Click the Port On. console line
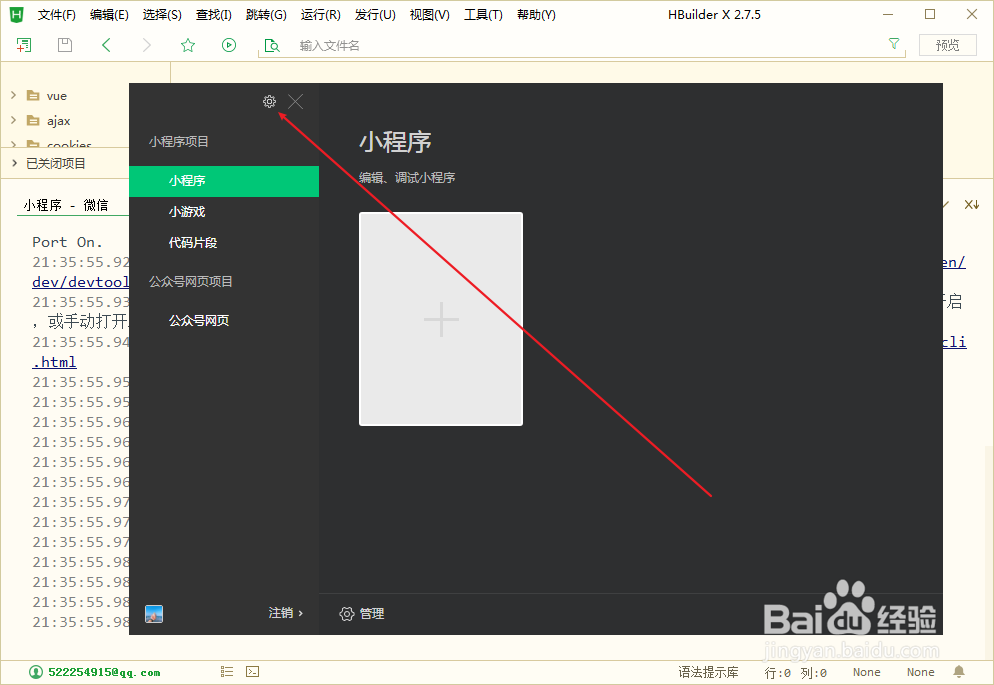Image resolution: width=994 pixels, height=685 pixels. click(x=67, y=242)
